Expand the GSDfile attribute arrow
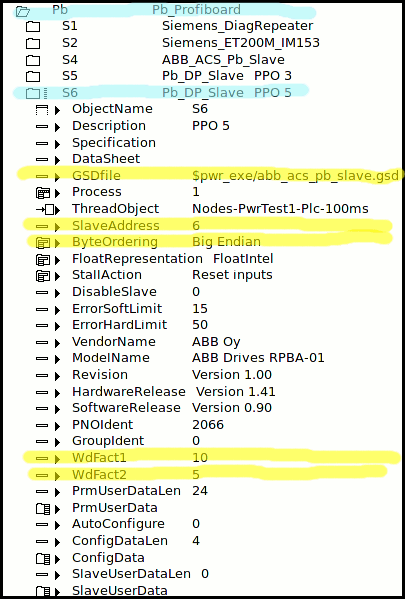The width and height of the screenshot is (405, 599). click(x=57, y=177)
